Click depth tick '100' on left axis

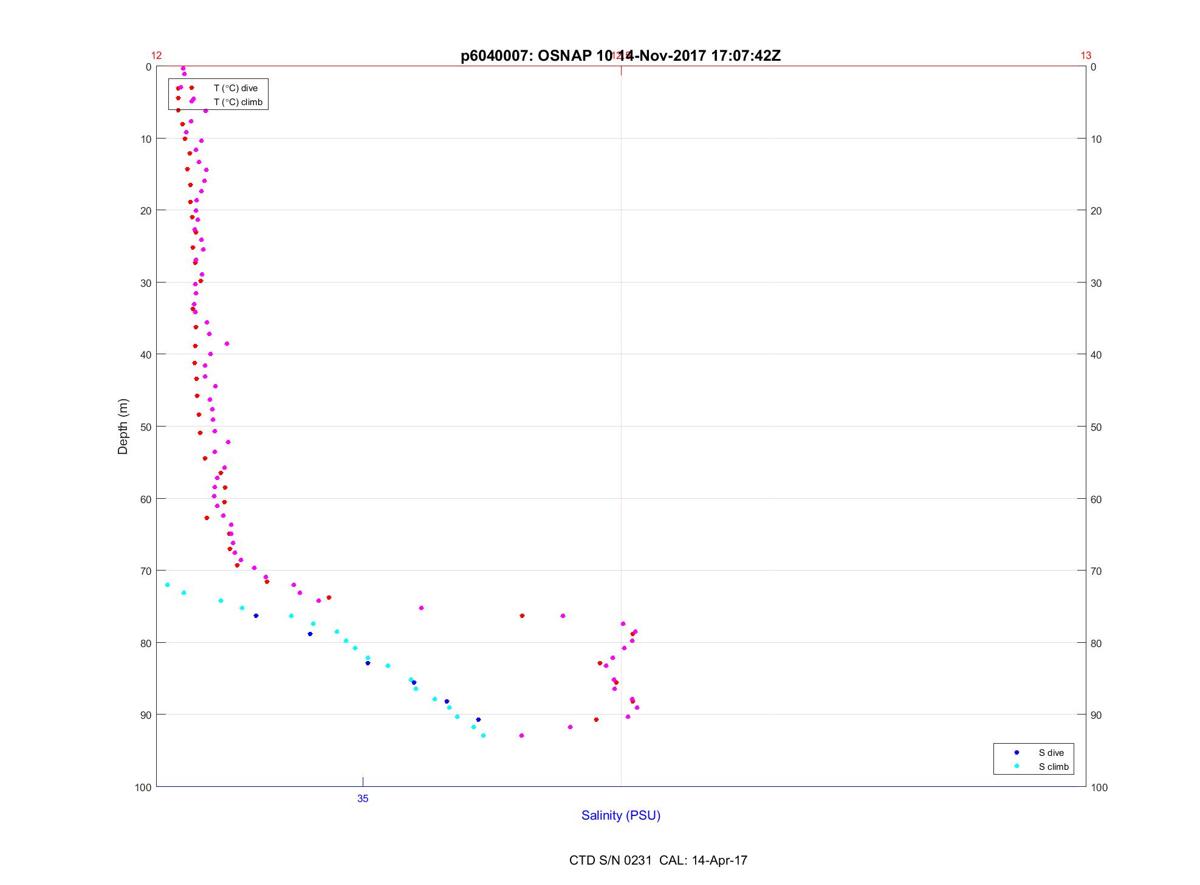142,787
